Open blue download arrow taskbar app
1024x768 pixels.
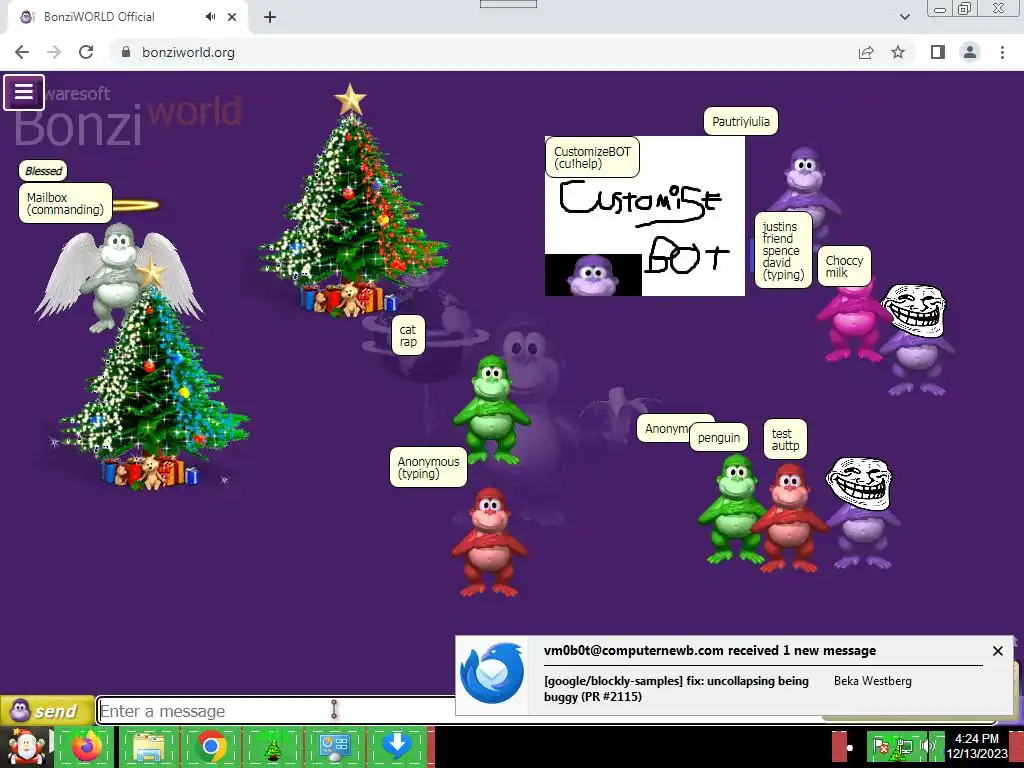coord(396,746)
